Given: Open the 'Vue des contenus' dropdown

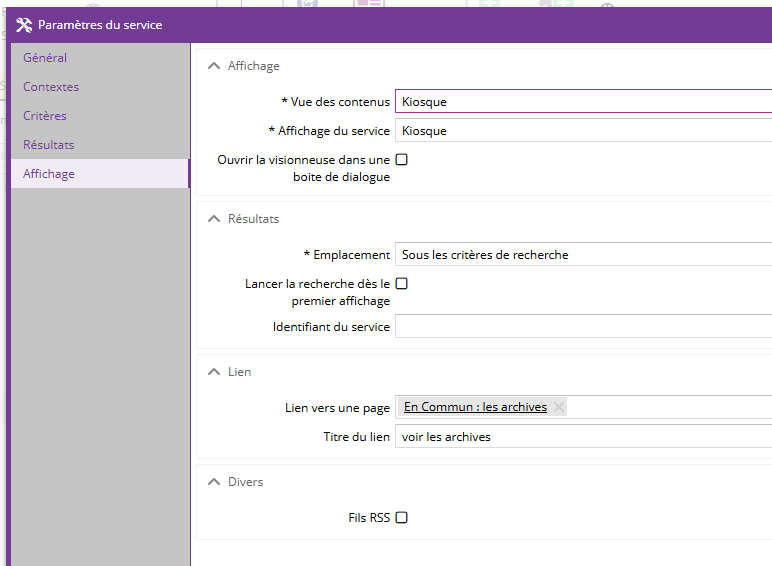Looking at the screenshot, I should coord(583,101).
